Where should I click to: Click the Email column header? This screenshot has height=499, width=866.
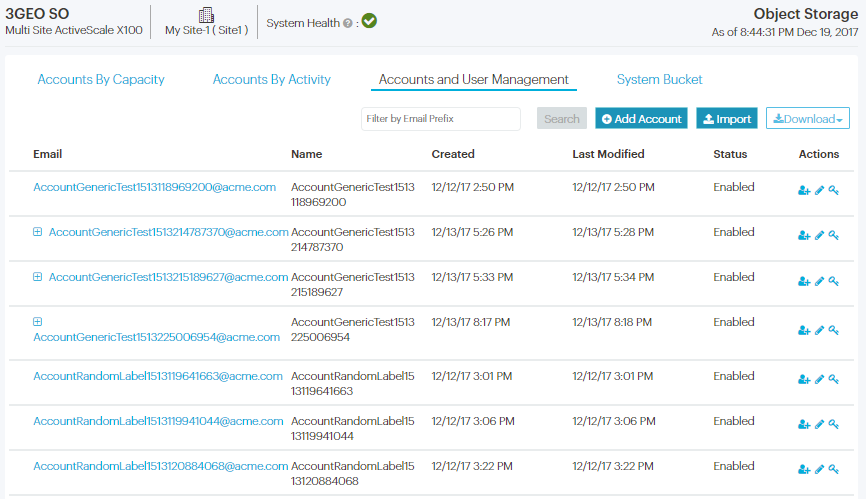47,154
